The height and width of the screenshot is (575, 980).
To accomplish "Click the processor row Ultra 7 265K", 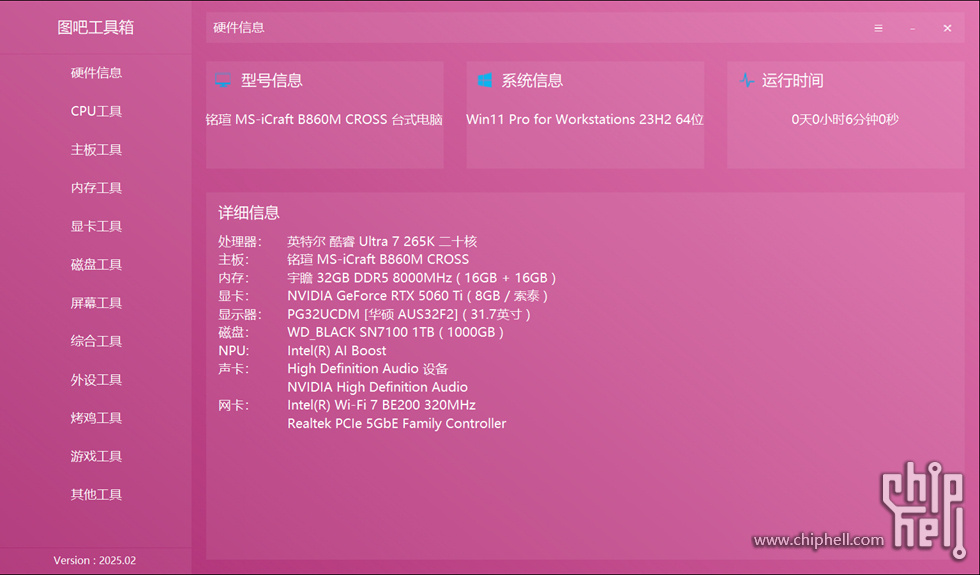I will point(382,241).
